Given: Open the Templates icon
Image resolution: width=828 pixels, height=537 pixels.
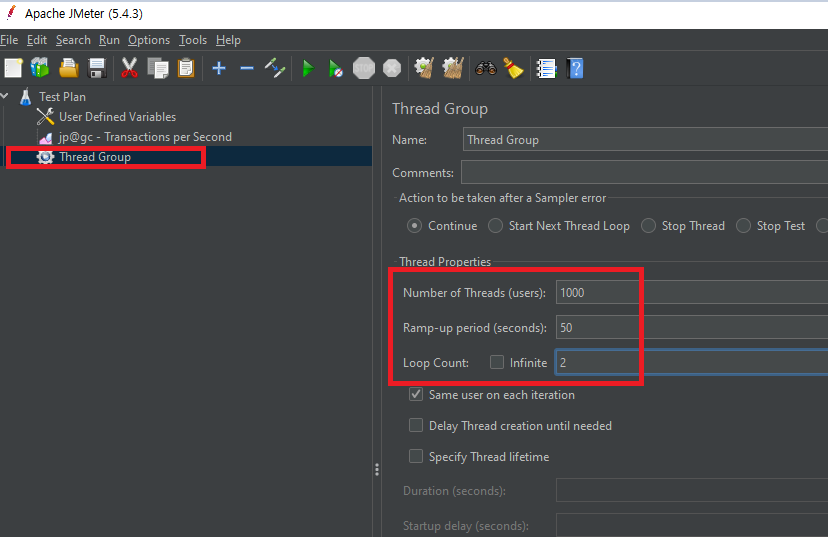Looking at the screenshot, I should [x=40, y=68].
